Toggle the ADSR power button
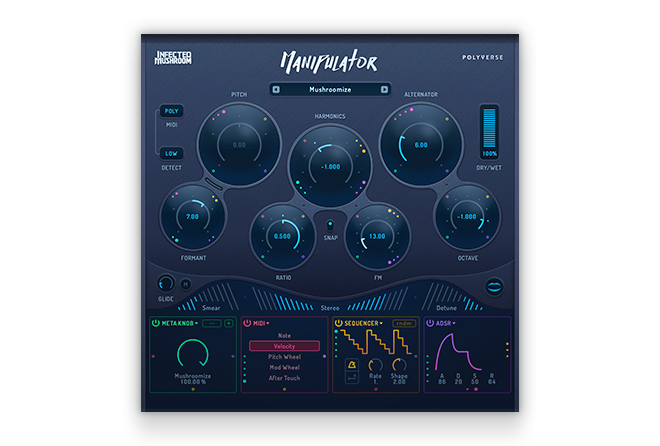This screenshot has height=446, width=660. 430,323
